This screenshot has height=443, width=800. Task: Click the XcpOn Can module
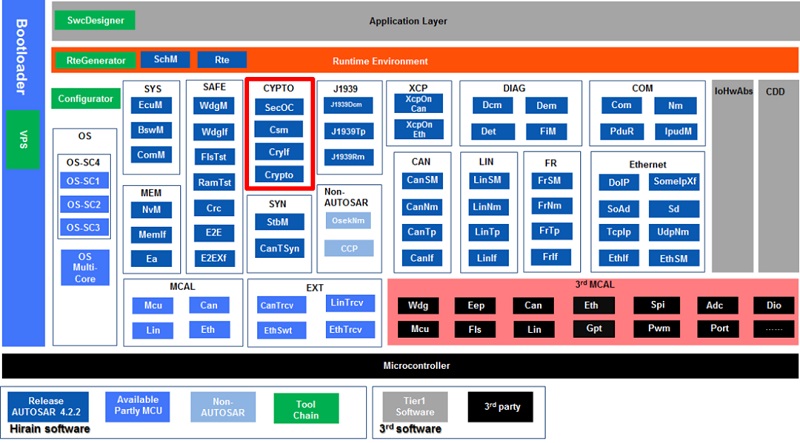click(x=418, y=104)
